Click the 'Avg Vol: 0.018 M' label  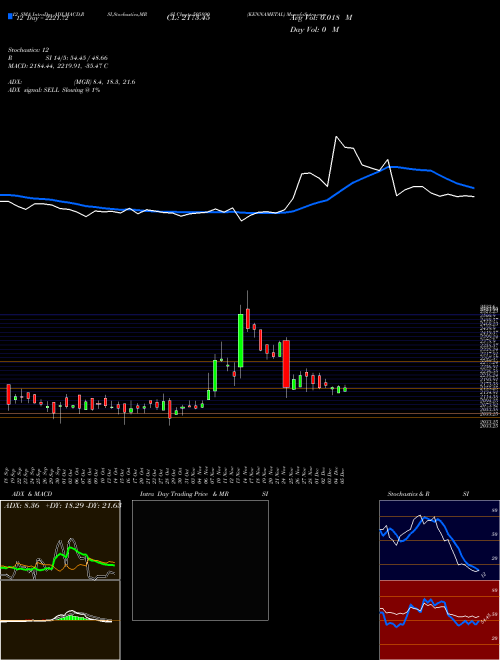coord(321,18)
